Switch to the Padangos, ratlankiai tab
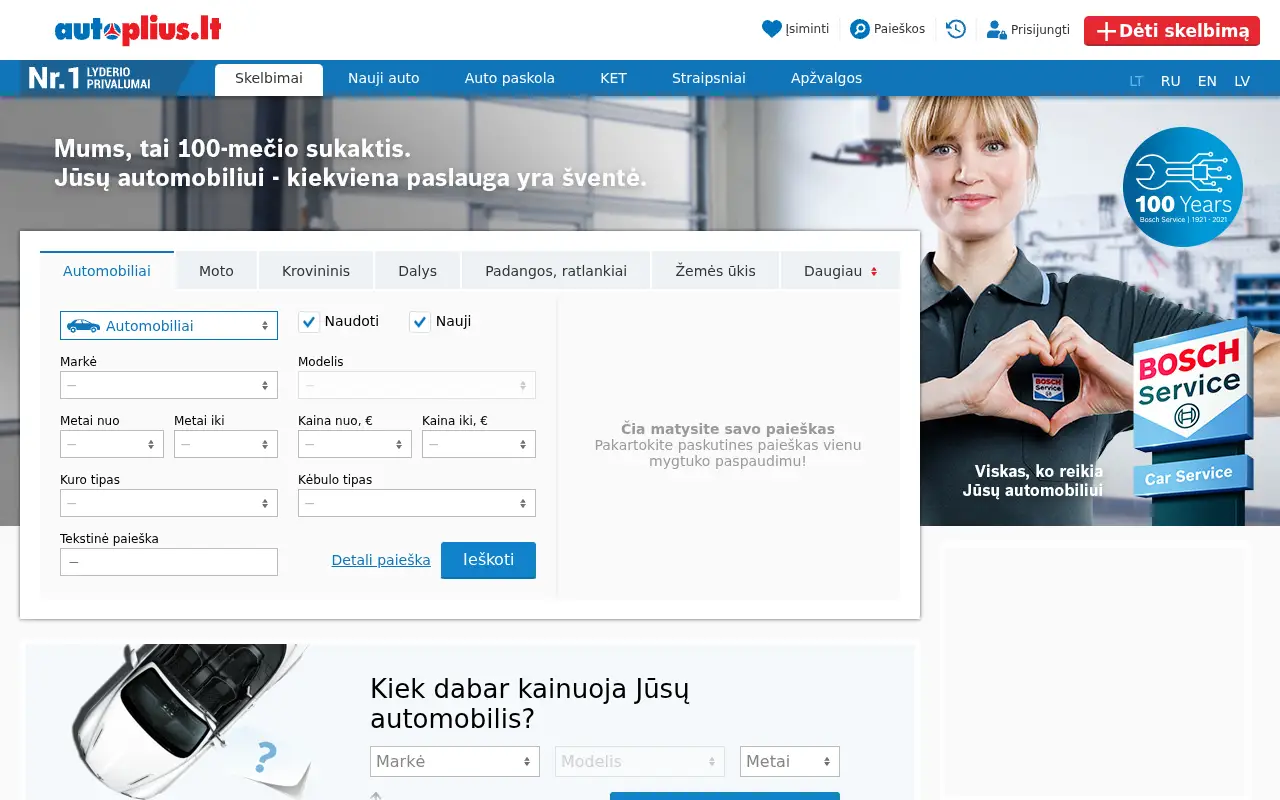This screenshot has width=1280, height=800. 556,271
